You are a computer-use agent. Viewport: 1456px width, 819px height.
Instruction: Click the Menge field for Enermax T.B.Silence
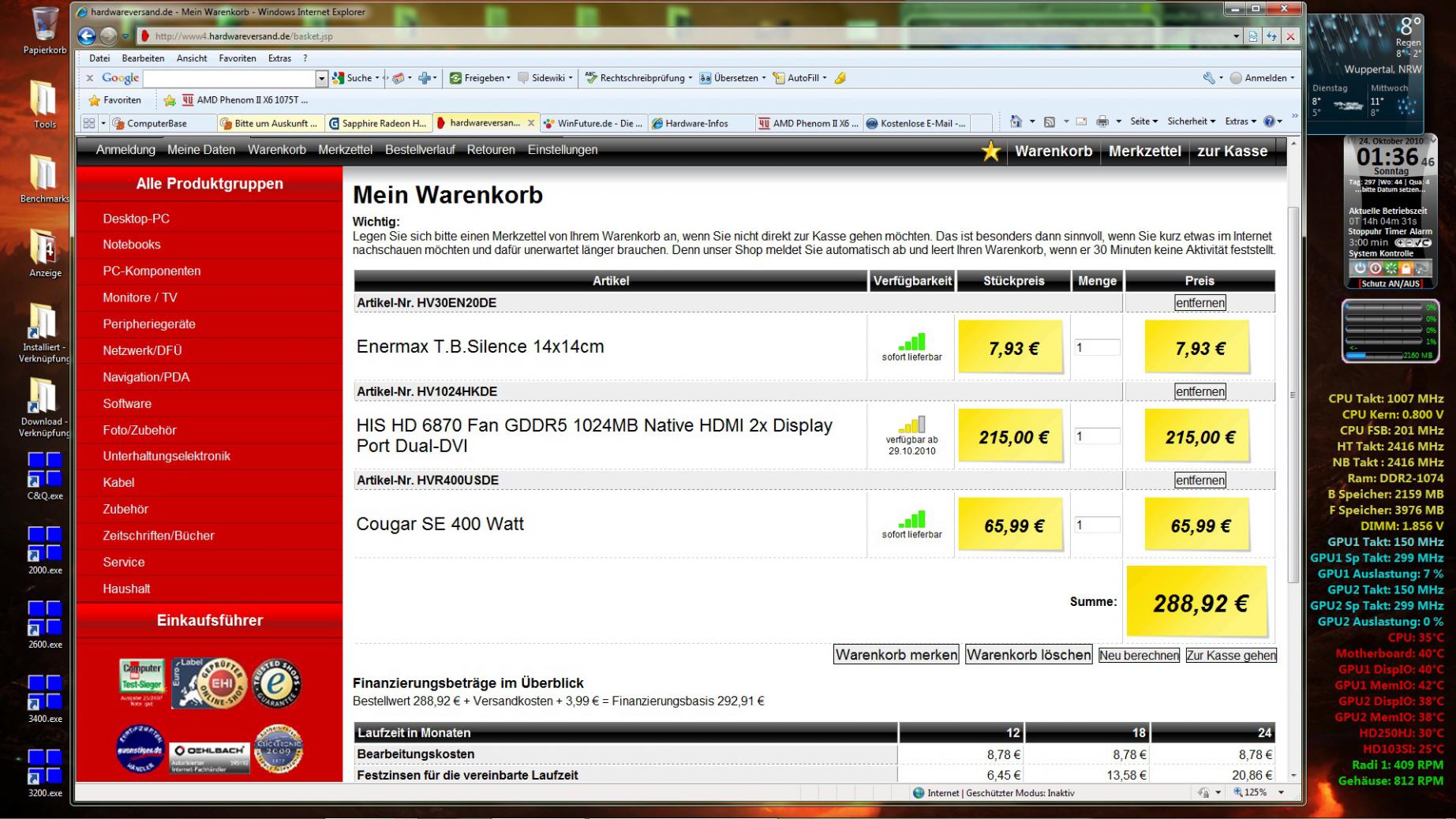(x=1097, y=347)
